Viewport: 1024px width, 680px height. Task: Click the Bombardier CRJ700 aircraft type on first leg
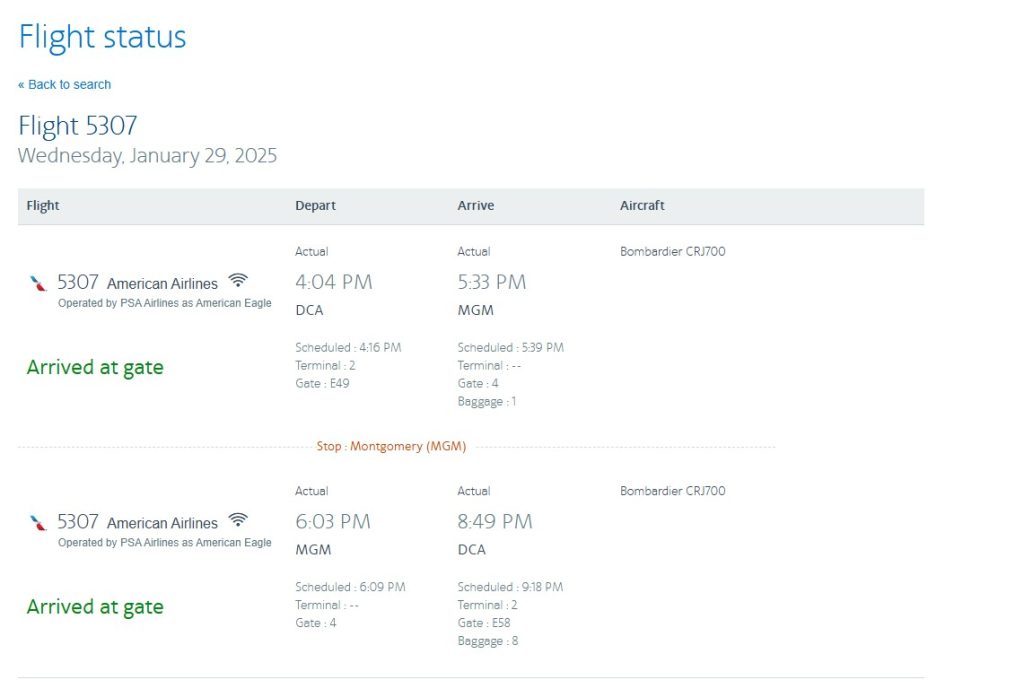click(671, 251)
